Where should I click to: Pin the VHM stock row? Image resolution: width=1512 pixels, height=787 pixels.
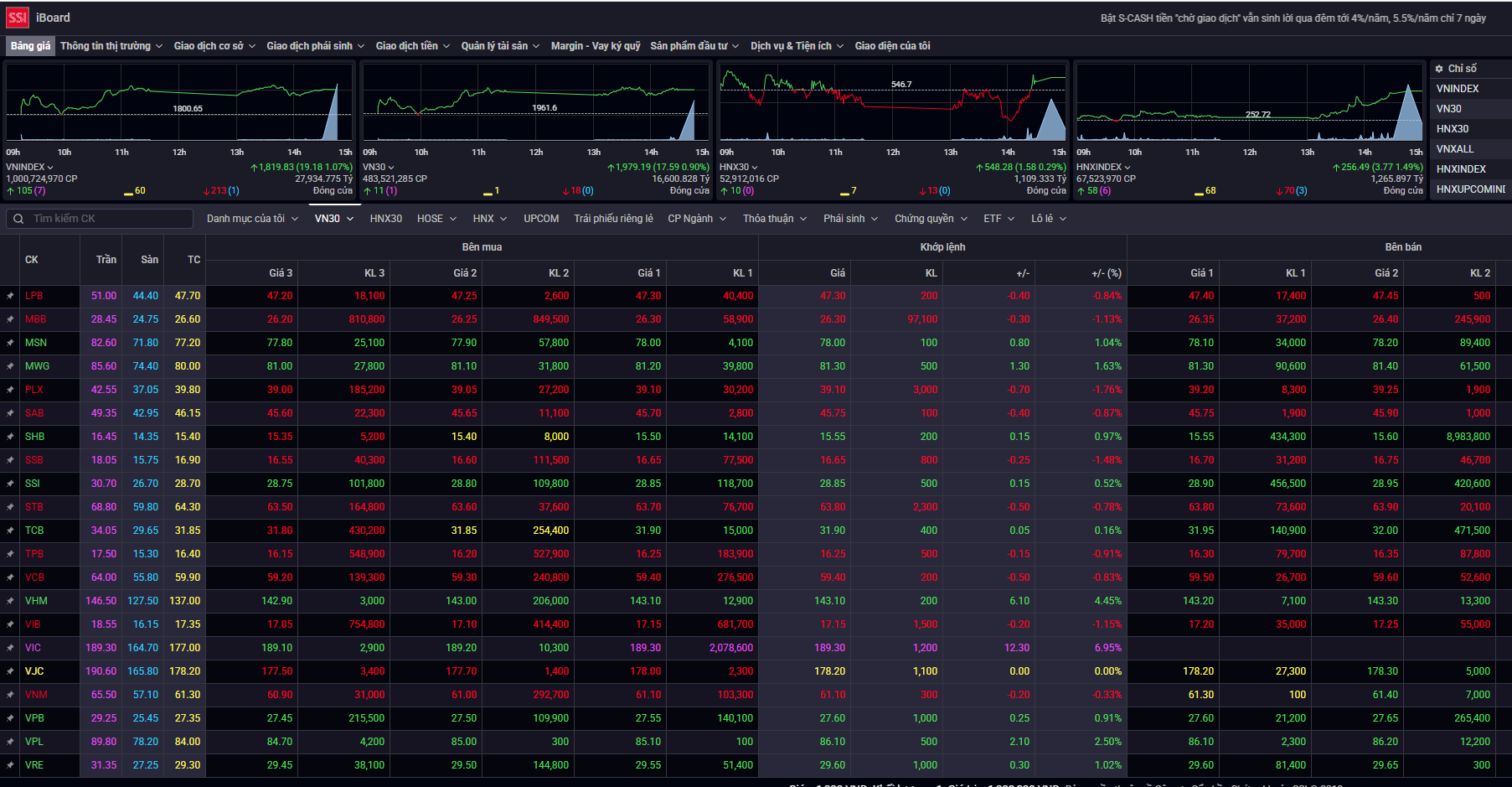click(10, 601)
